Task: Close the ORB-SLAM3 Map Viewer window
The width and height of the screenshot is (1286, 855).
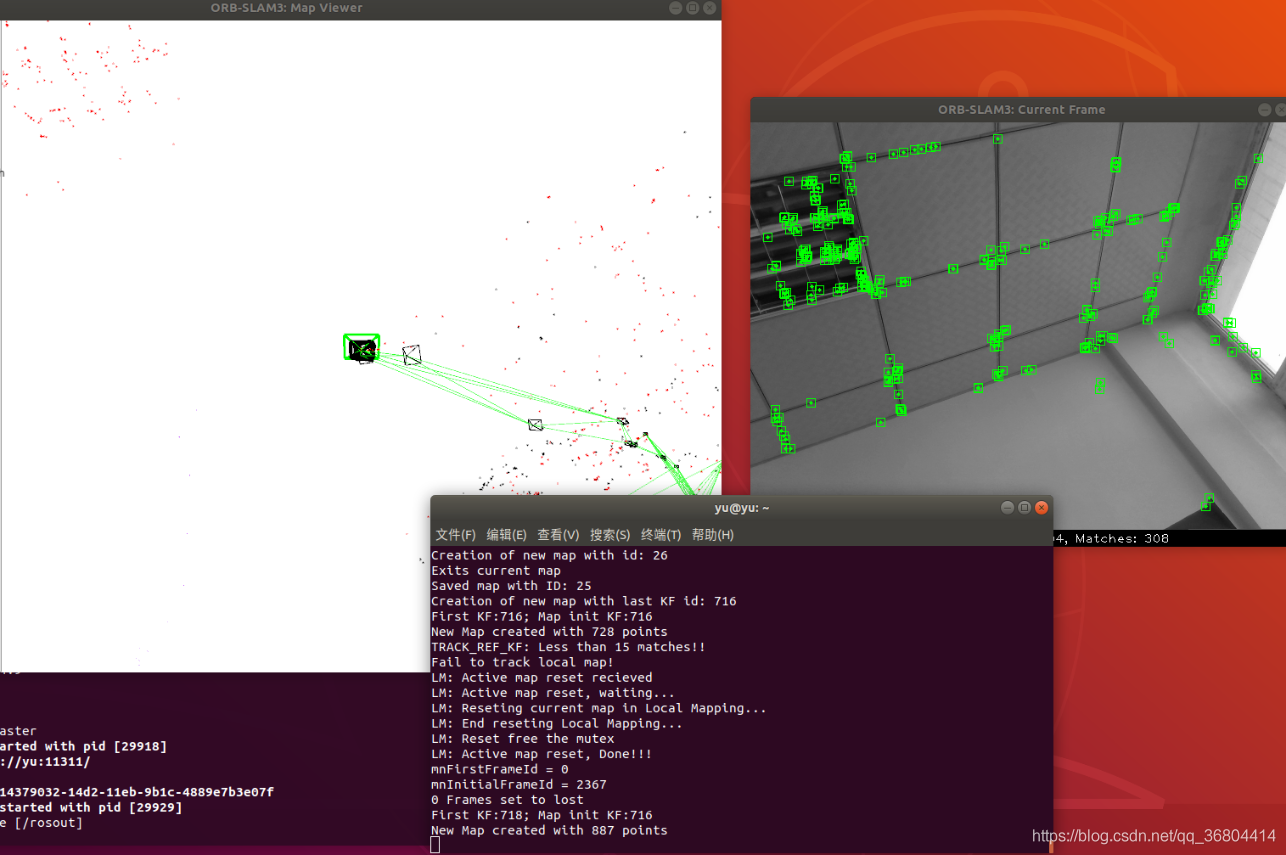Action: (710, 8)
